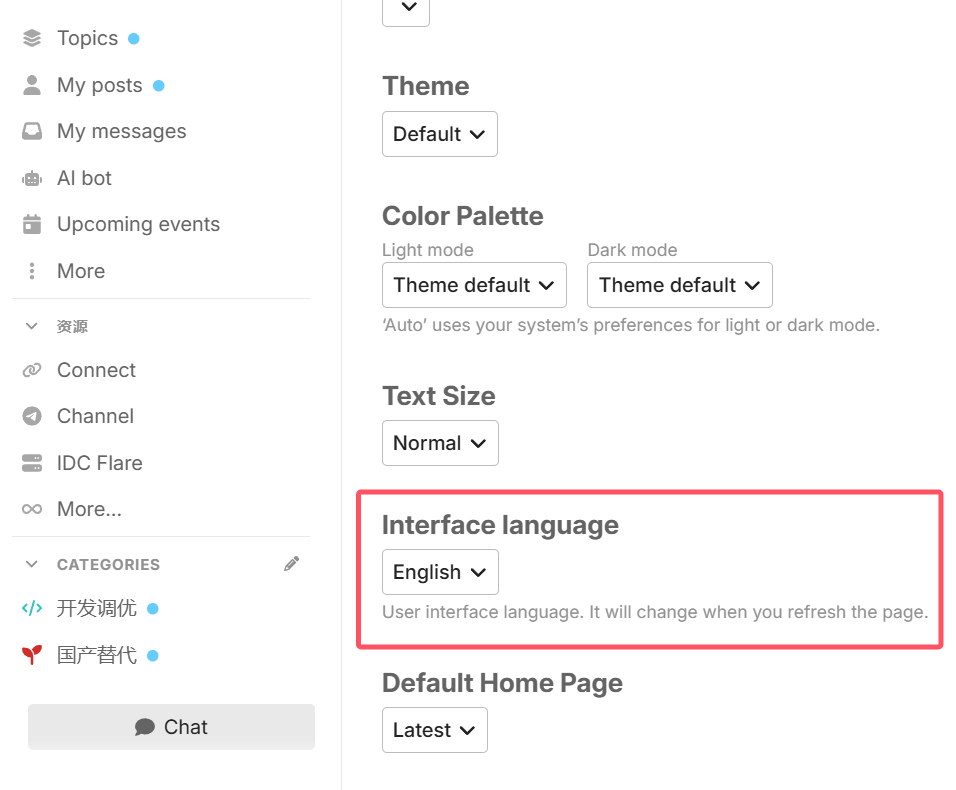956x790 pixels.
Task: Open the Interface language dropdown showing English
Action: 440,572
